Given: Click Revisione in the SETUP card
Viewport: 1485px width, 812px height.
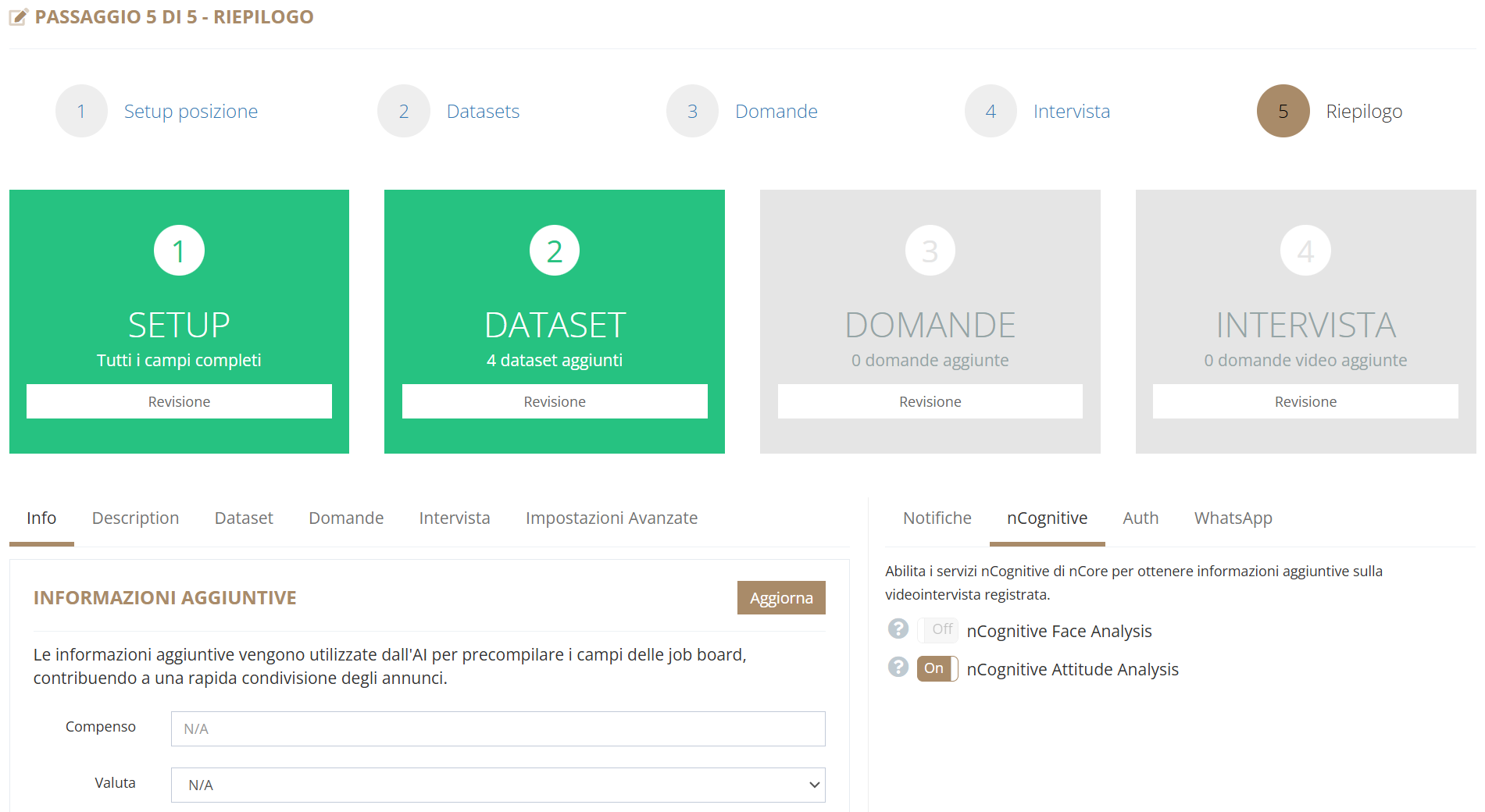Looking at the screenshot, I should click(179, 401).
